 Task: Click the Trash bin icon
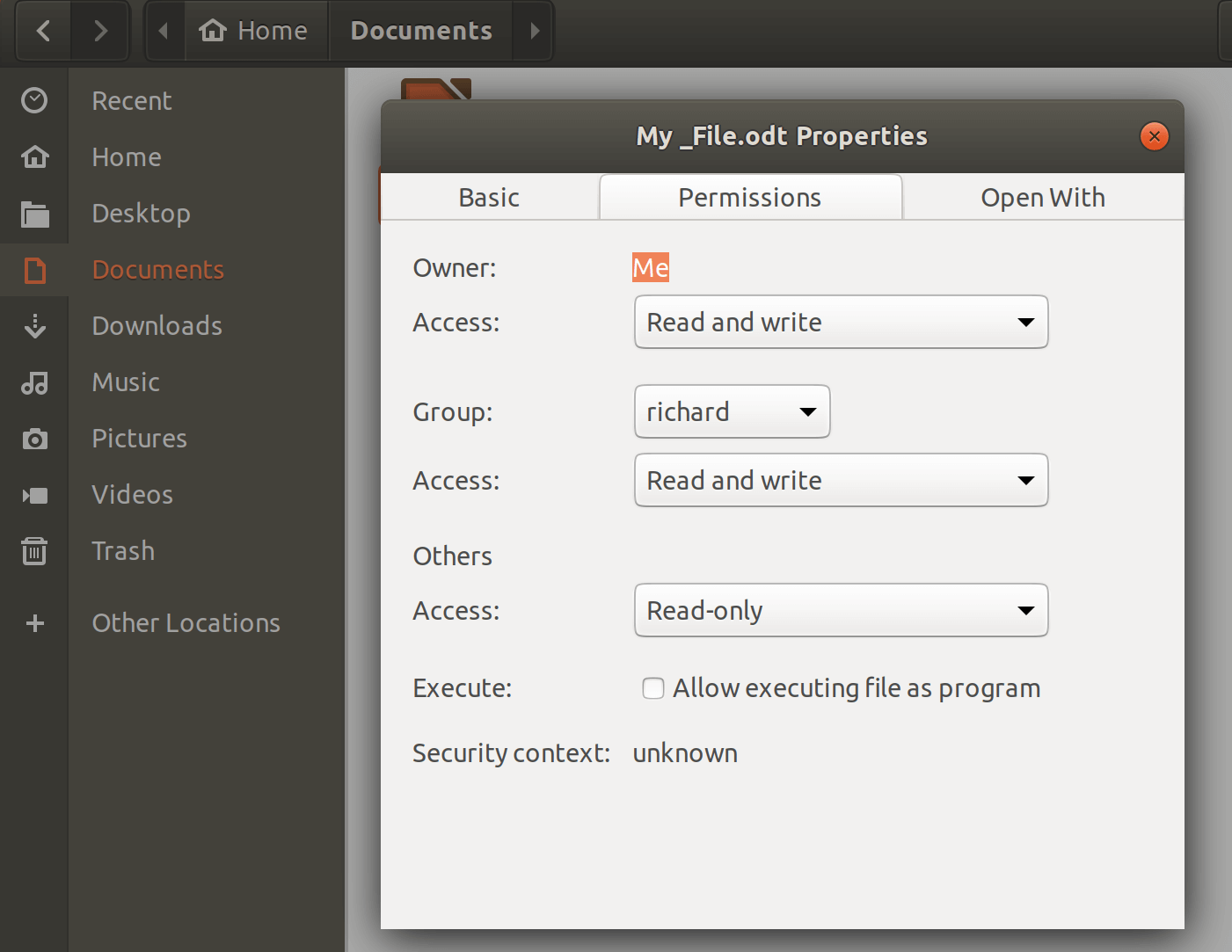point(34,551)
